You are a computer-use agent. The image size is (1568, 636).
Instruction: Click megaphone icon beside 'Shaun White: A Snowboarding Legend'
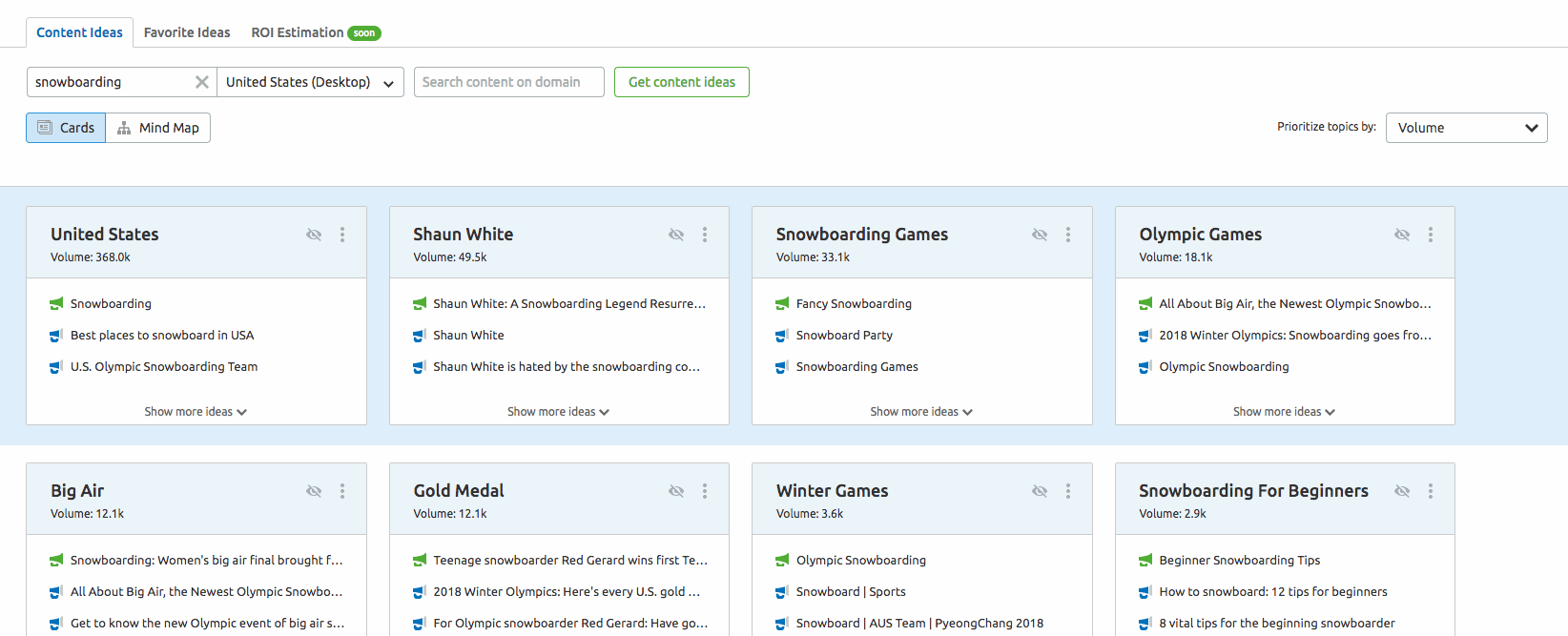[x=420, y=304]
